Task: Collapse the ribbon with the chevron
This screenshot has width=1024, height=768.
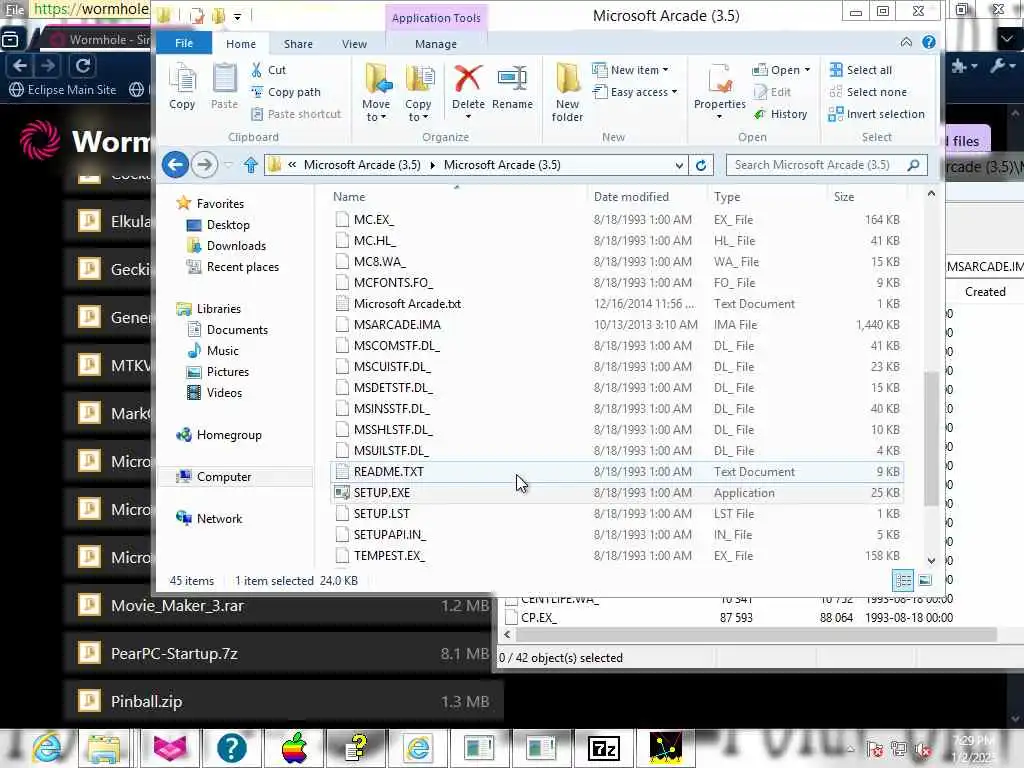Action: pyautogui.click(x=906, y=42)
